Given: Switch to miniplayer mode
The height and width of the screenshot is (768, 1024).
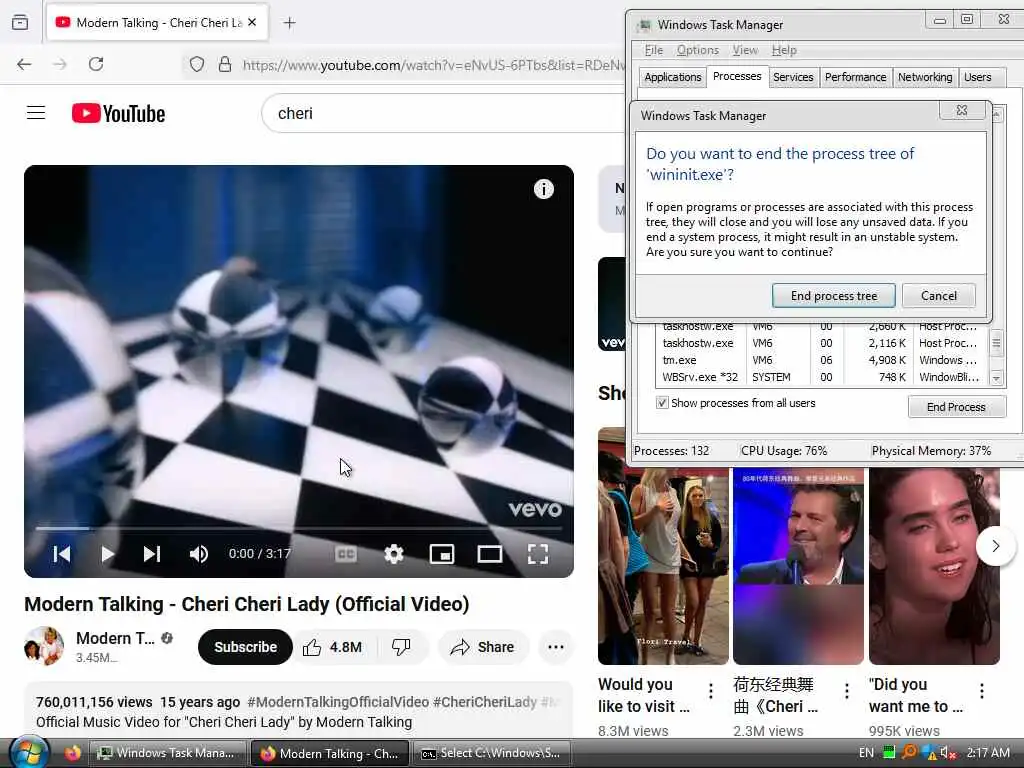Looking at the screenshot, I should [x=442, y=554].
